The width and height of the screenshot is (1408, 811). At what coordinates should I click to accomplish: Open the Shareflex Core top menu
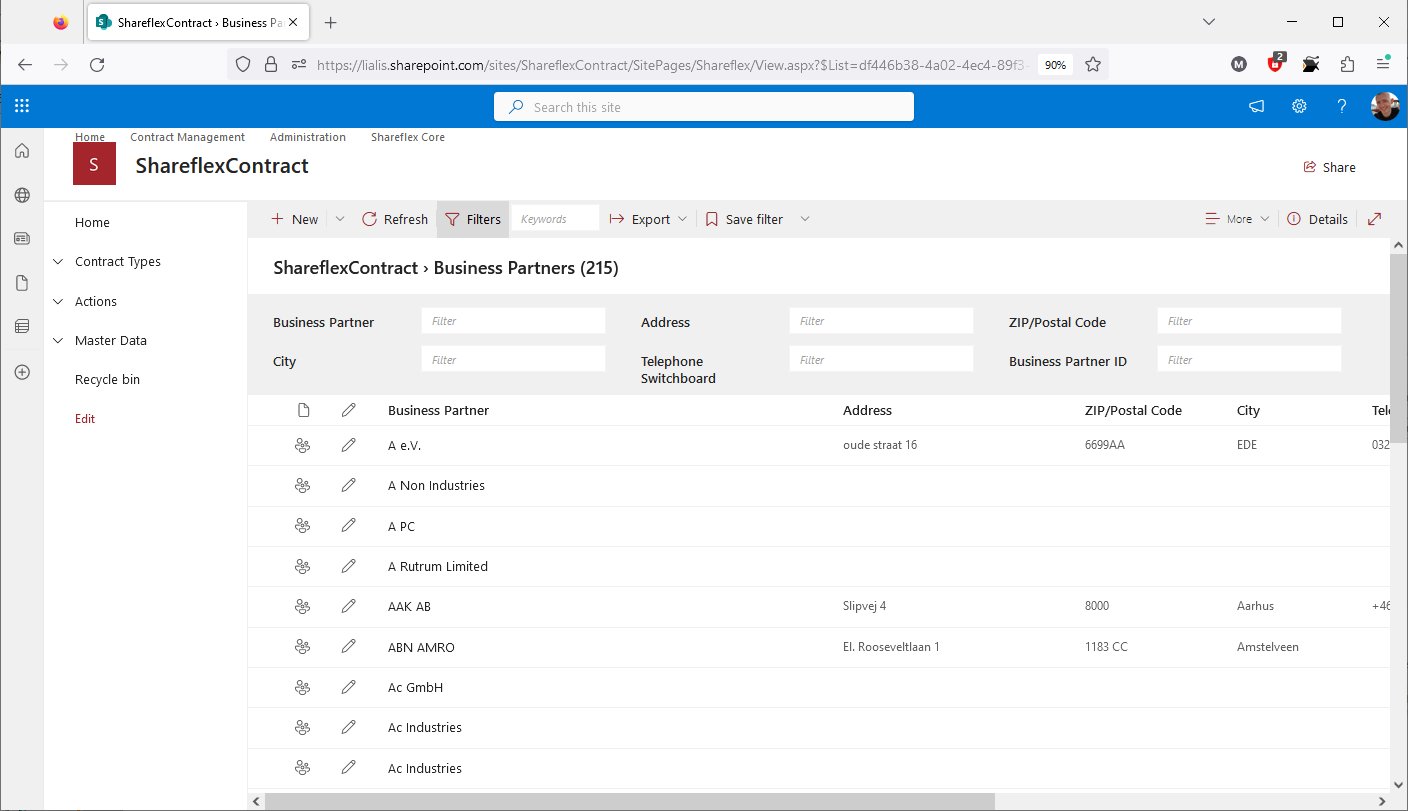point(408,137)
